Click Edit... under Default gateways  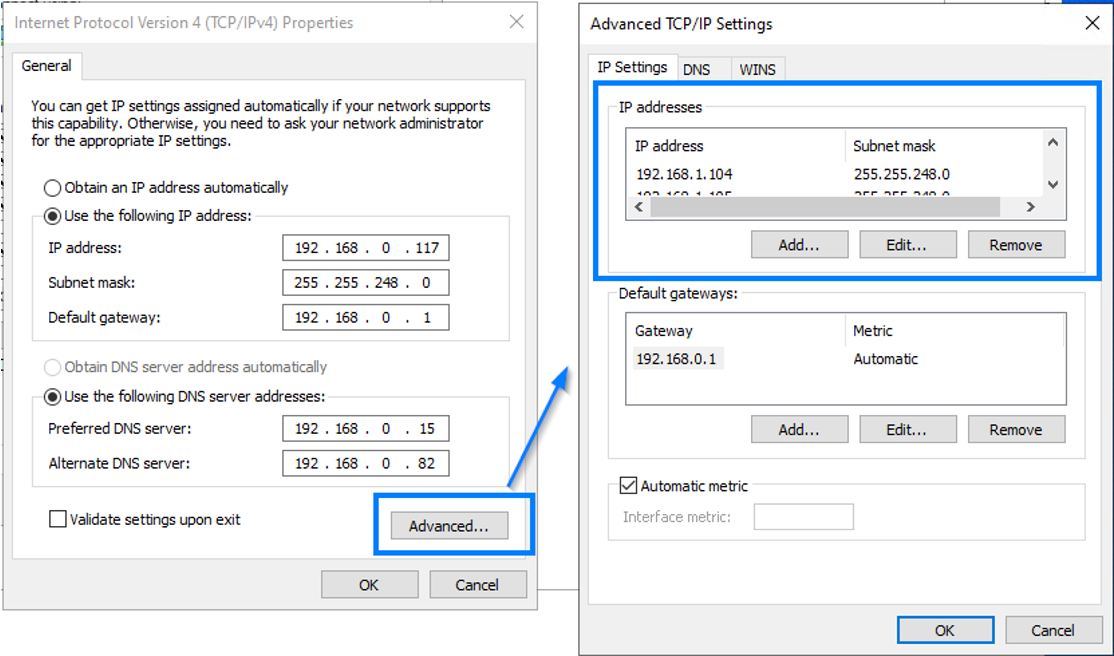pyautogui.click(x=907, y=429)
